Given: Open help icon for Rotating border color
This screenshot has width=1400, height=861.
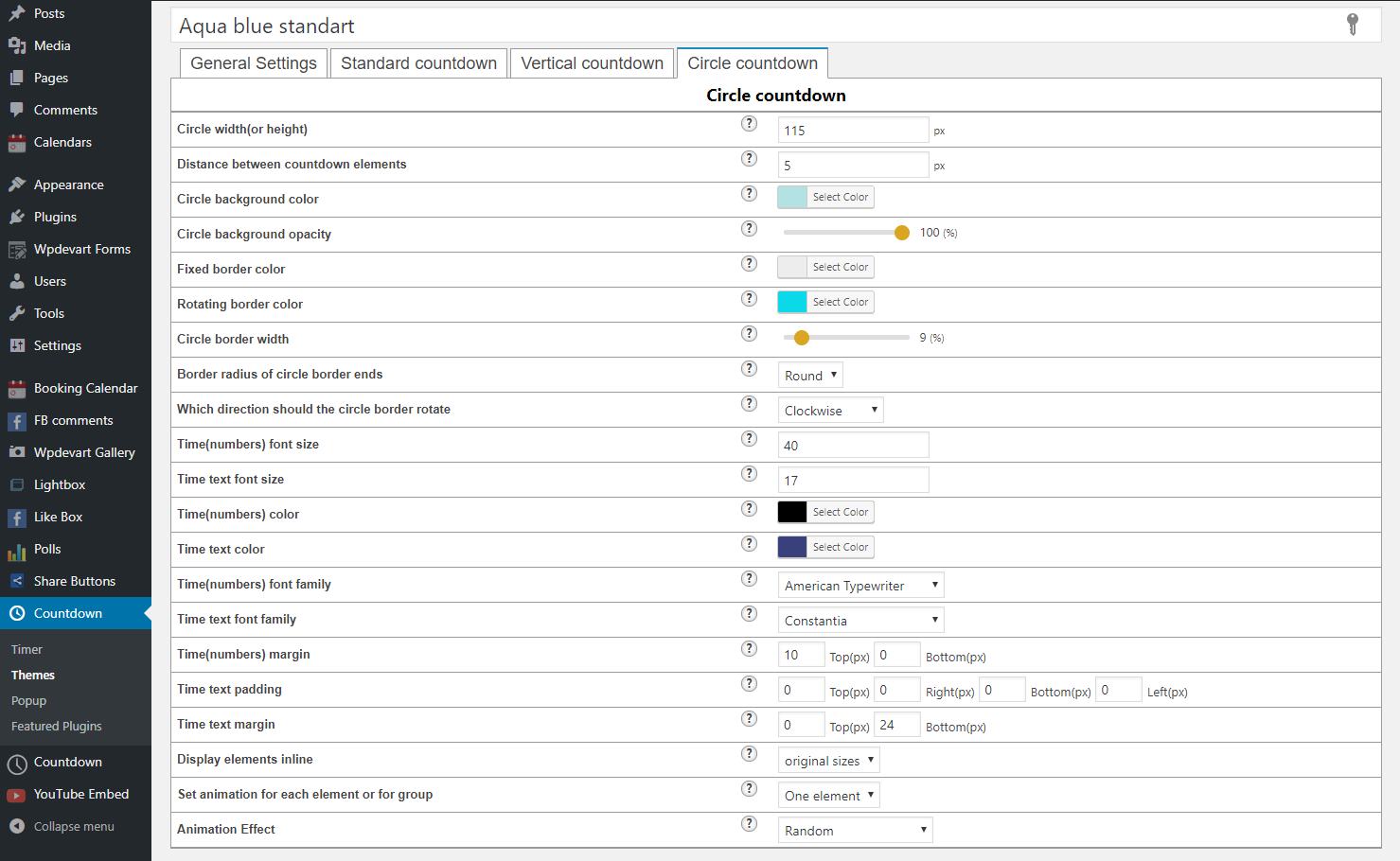Looking at the screenshot, I should (x=749, y=298).
